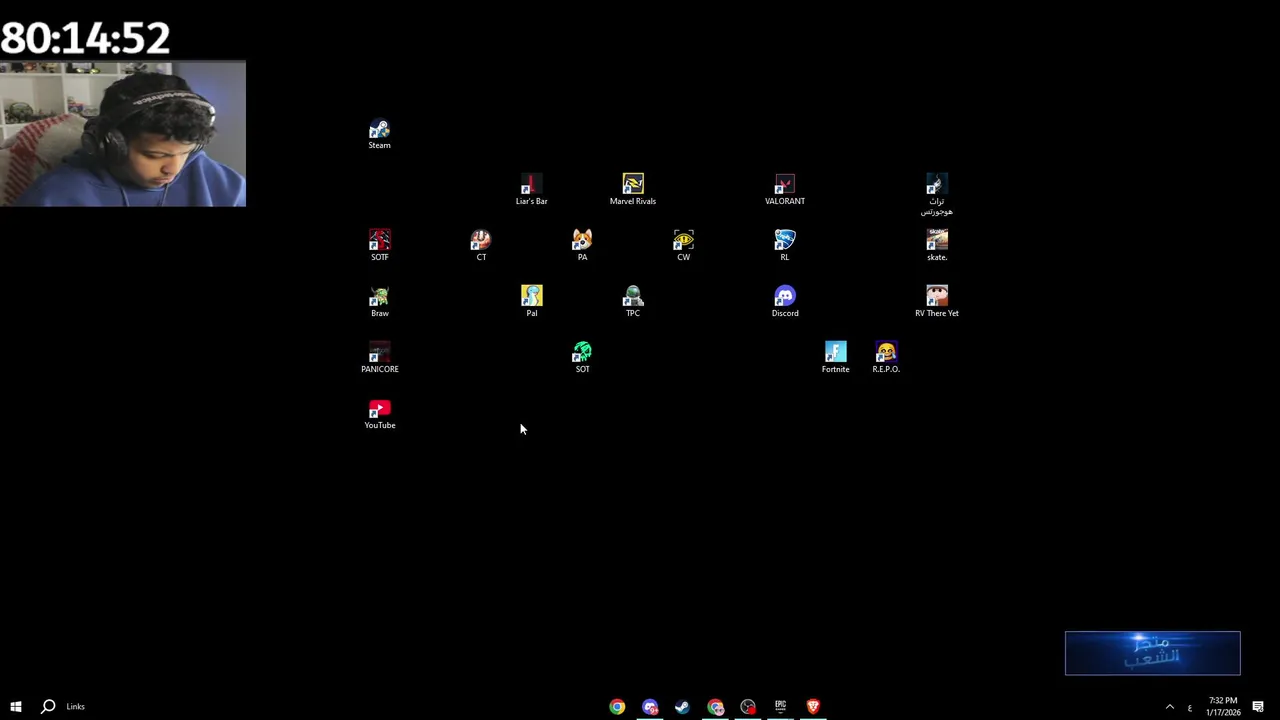The image size is (1280, 720).
Task: Select the PA desktop icon
Action: pyautogui.click(x=582, y=246)
